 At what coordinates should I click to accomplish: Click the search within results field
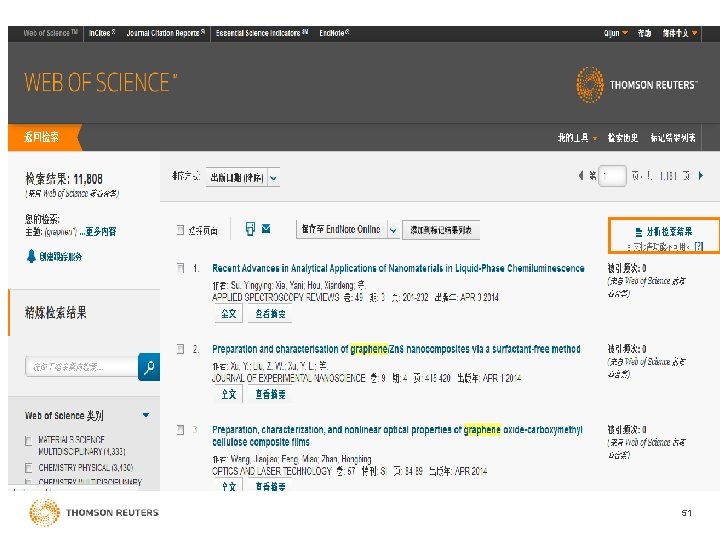tap(82, 366)
